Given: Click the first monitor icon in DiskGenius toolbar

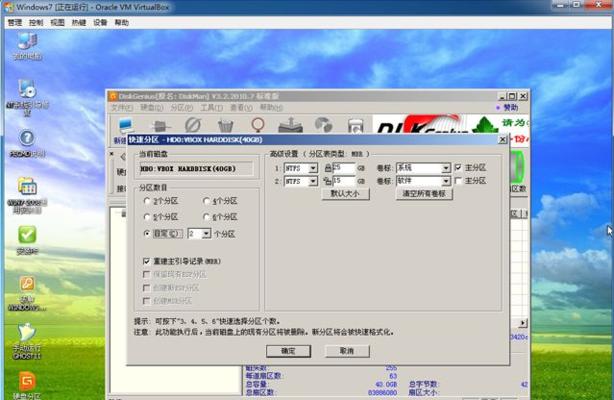Looking at the screenshot, I should [x=126, y=125].
